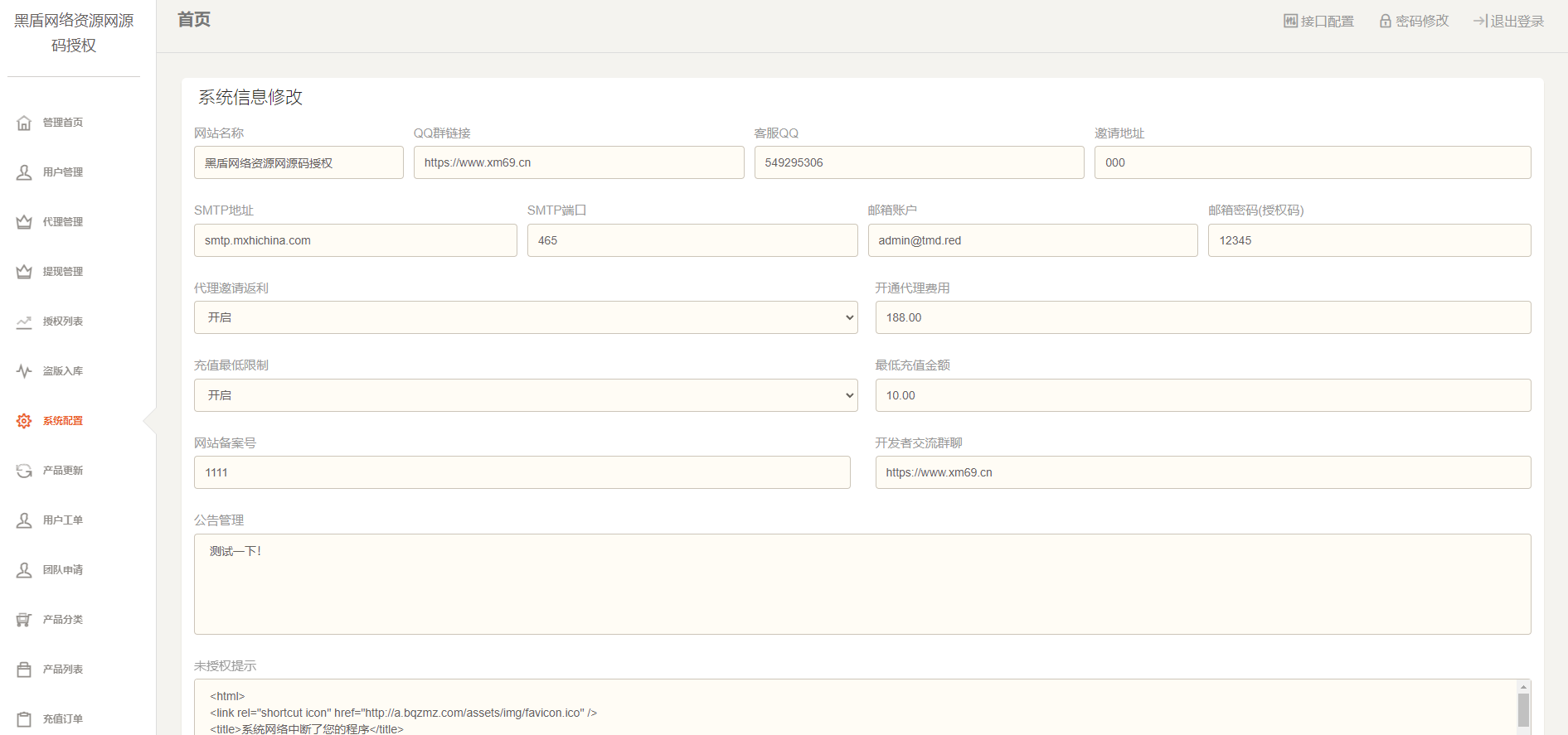The image size is (1568, 735).
Task: Click the pulse icon beside 盗版入库
Action: point(24,371)
